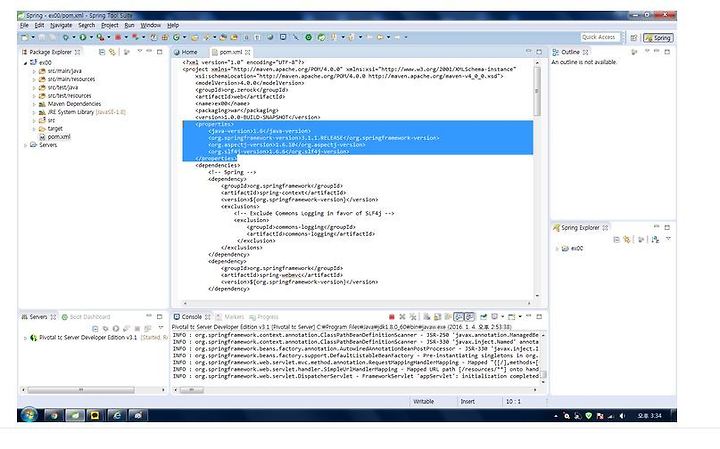The image size is (720, 449).
Task: Start the server in Servers view
Action: coord(116,329)
